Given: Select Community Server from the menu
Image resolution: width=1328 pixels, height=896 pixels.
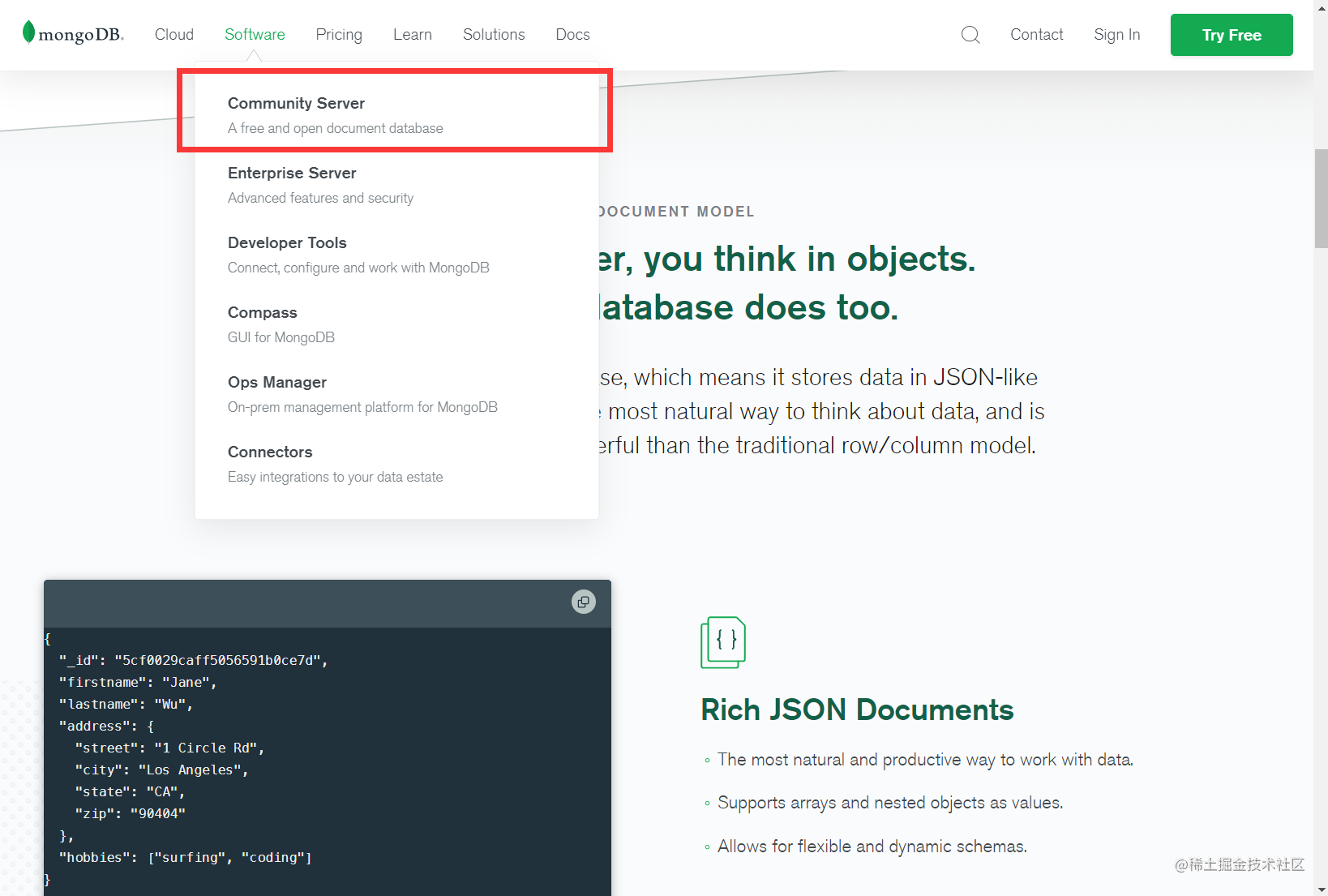Looking at the screenshot, I should pos(296,103).
